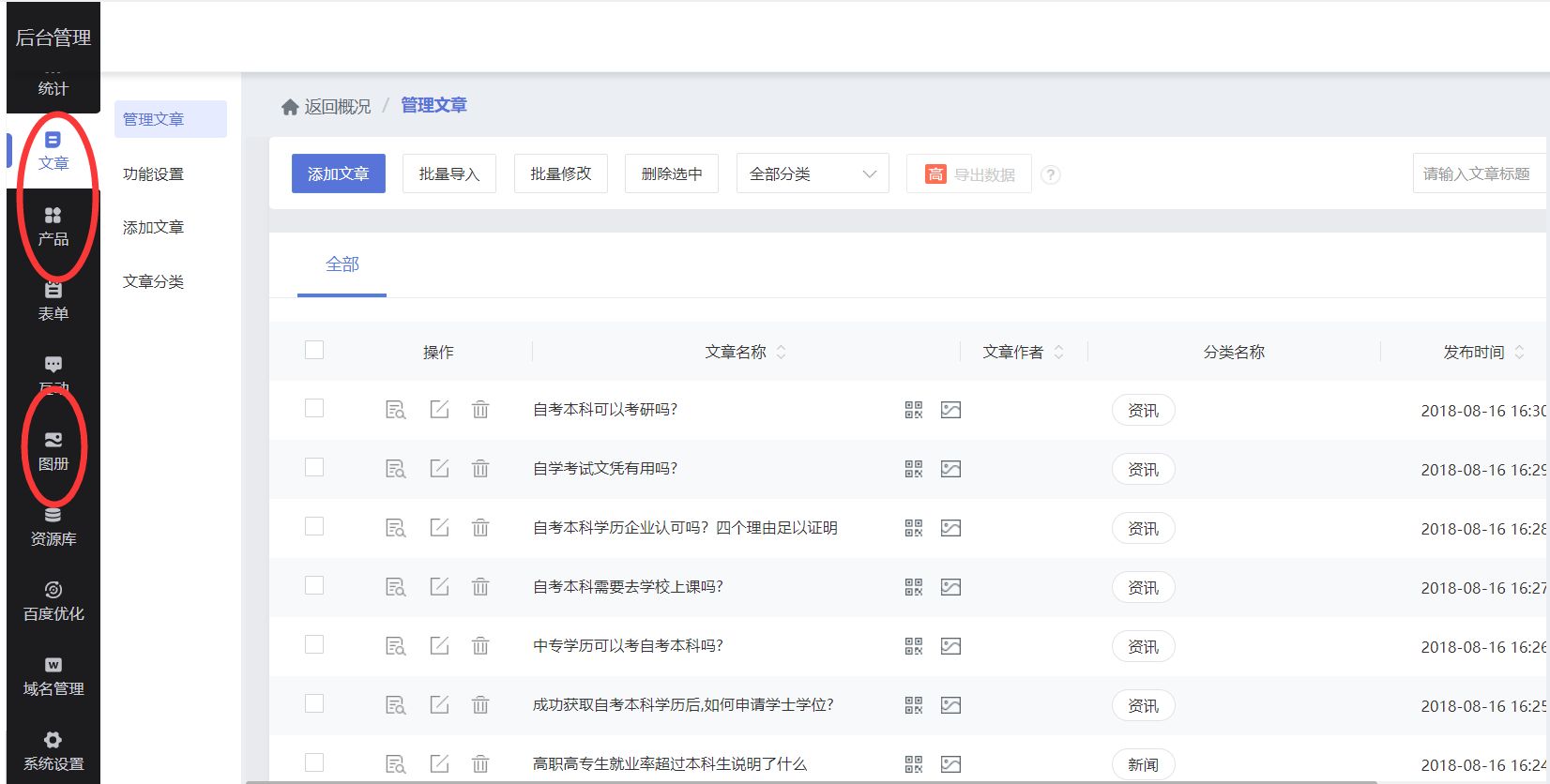Sort by 发布时间 column
The image size is (1550, 784).
(1519, 353)
